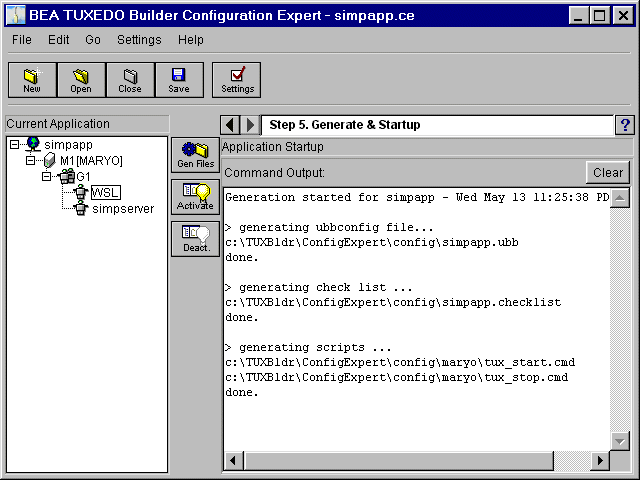The width and height of the screenshot is (640, 480).
Task: Click the '> generating ubbconfig file...' line
Action: pyautogui.click(x=329, y=227)
